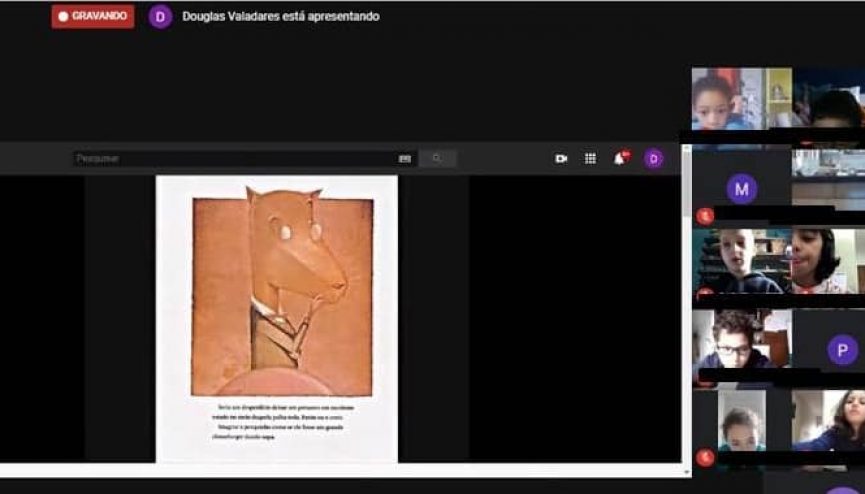Viewport: 865px width, 494px height.
Task: Select the video tile showing the kitchen cabinets
Action: [x=829, y=179]
